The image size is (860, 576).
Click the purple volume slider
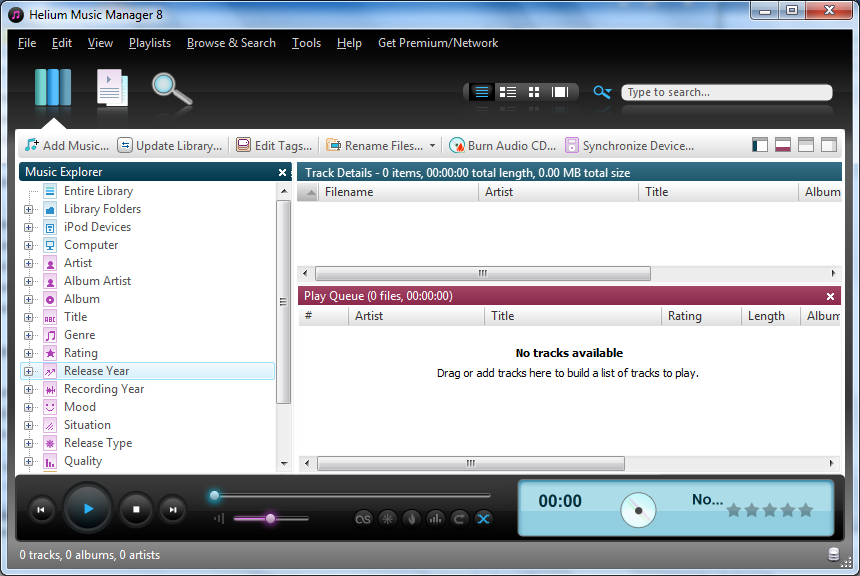coord(271,518)
